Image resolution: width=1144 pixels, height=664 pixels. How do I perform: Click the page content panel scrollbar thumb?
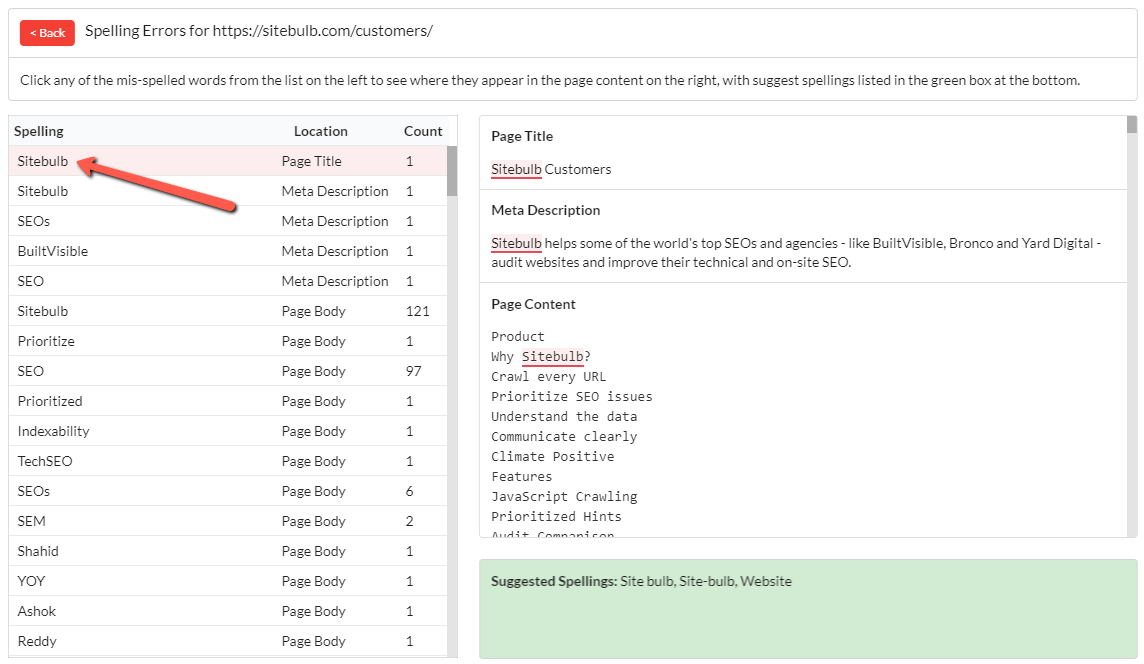click(x=1132, y=125)
